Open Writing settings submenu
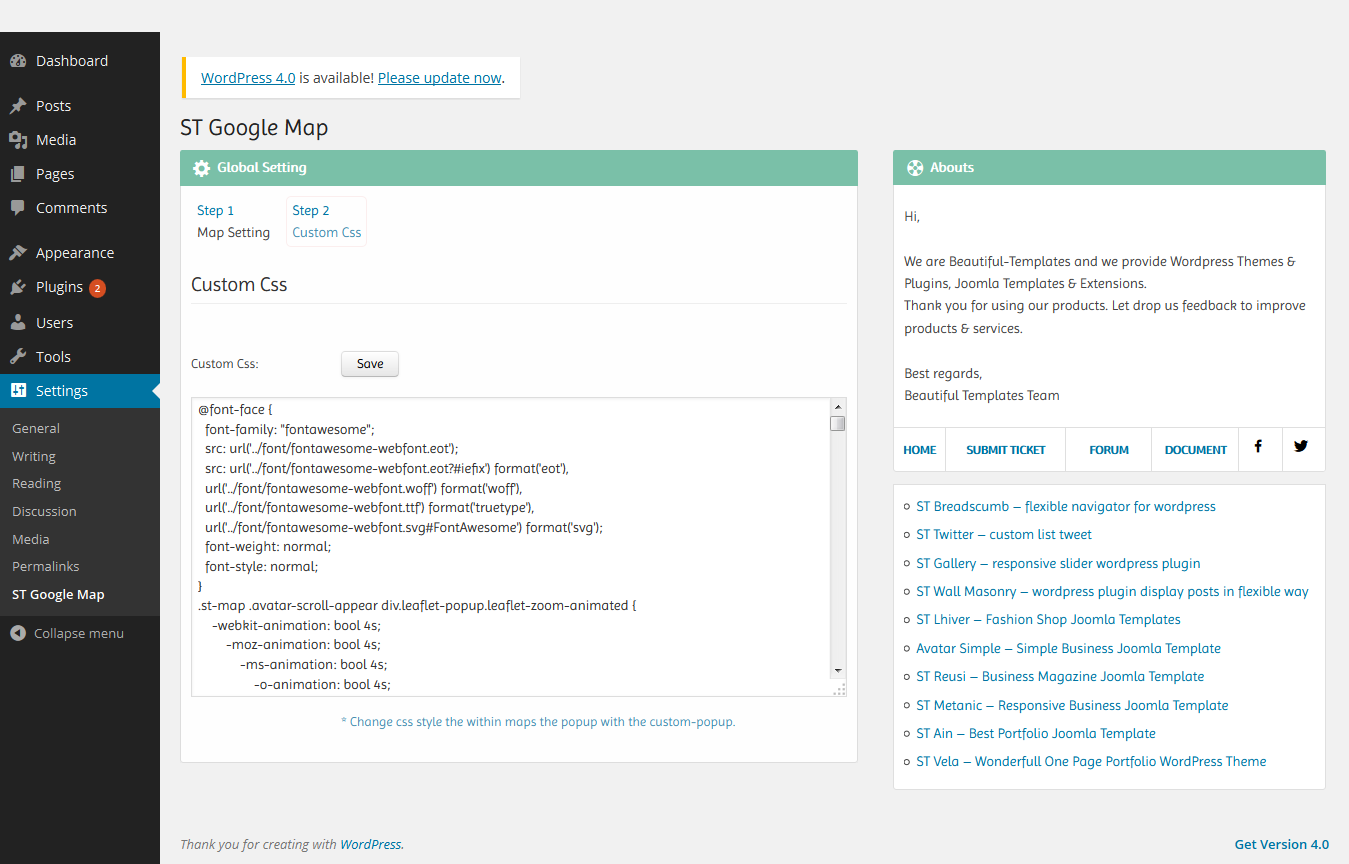The width and height of the screenshot is (1349, 864). [34, 456]
